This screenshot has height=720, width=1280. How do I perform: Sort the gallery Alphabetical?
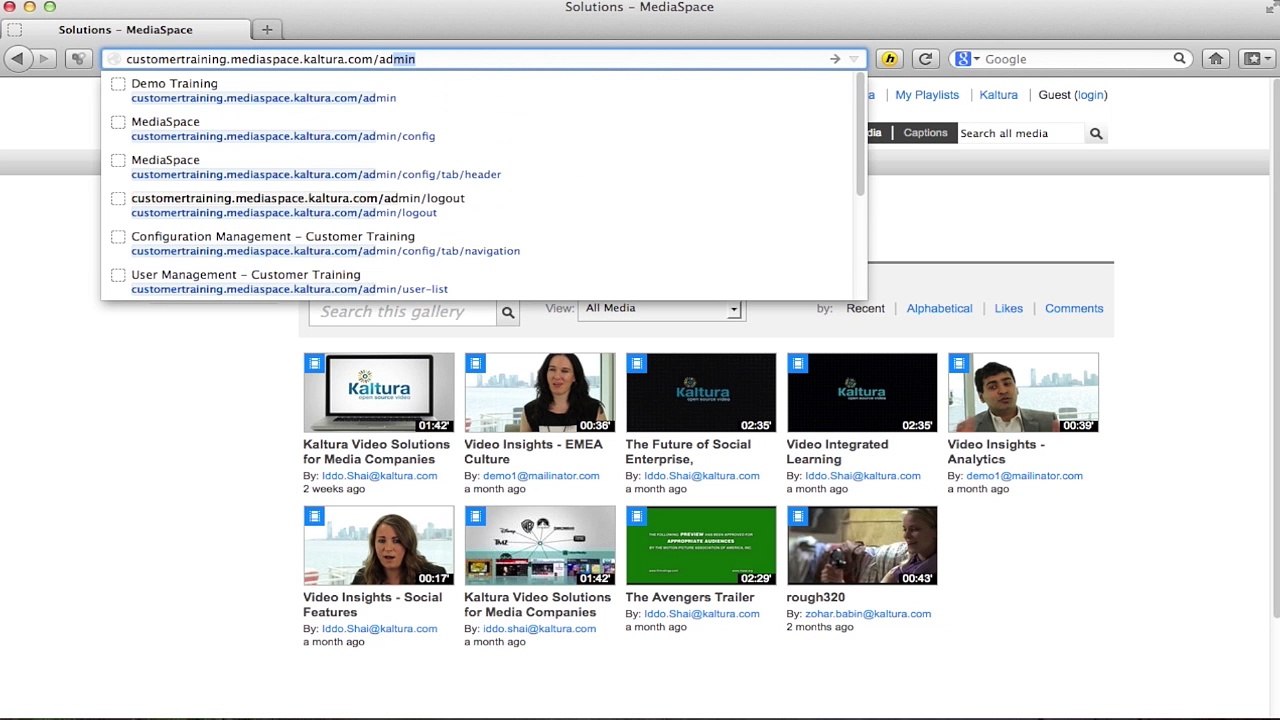939,309
